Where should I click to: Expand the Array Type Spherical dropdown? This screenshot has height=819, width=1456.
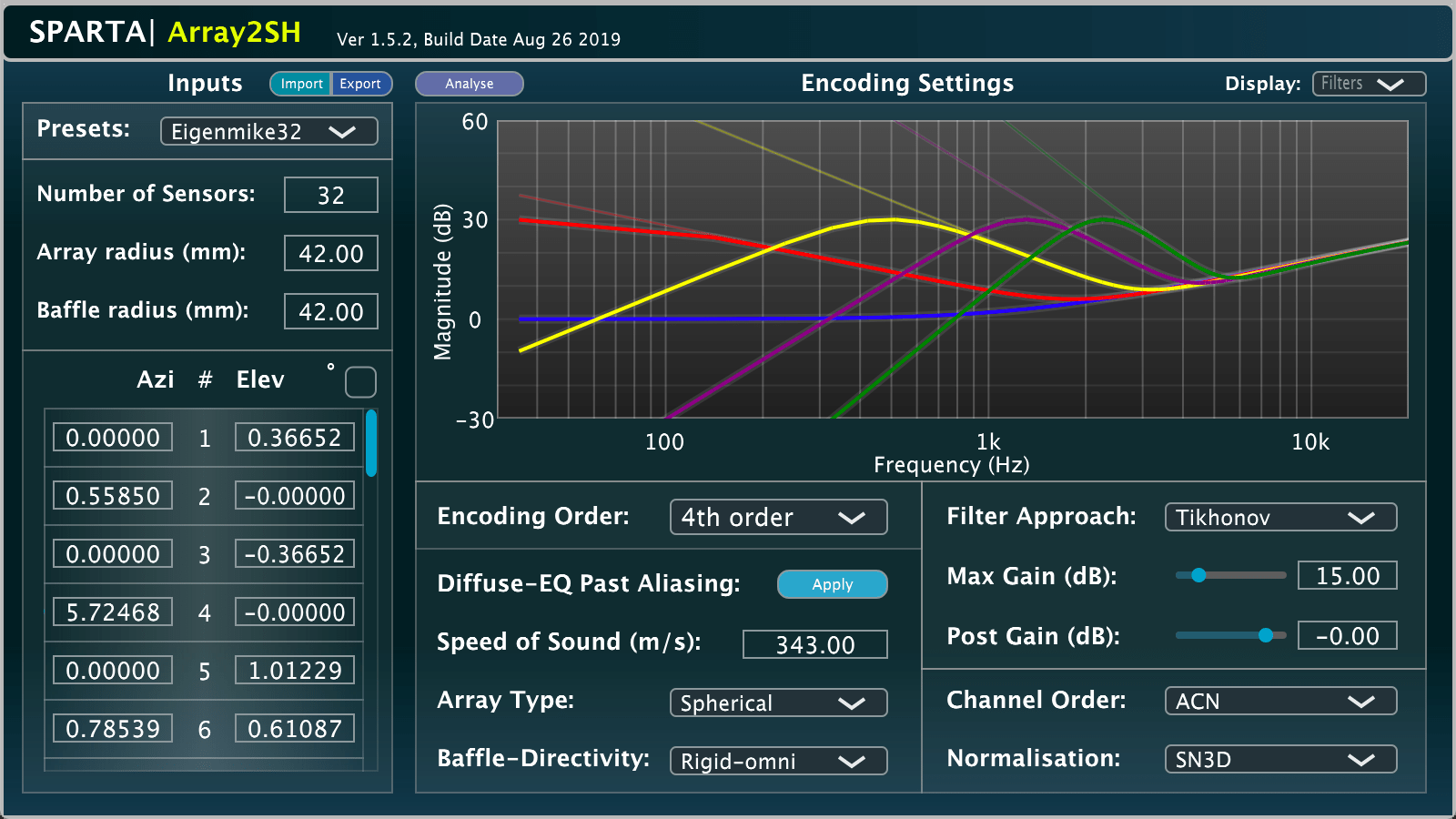click(x=778, y=703)
